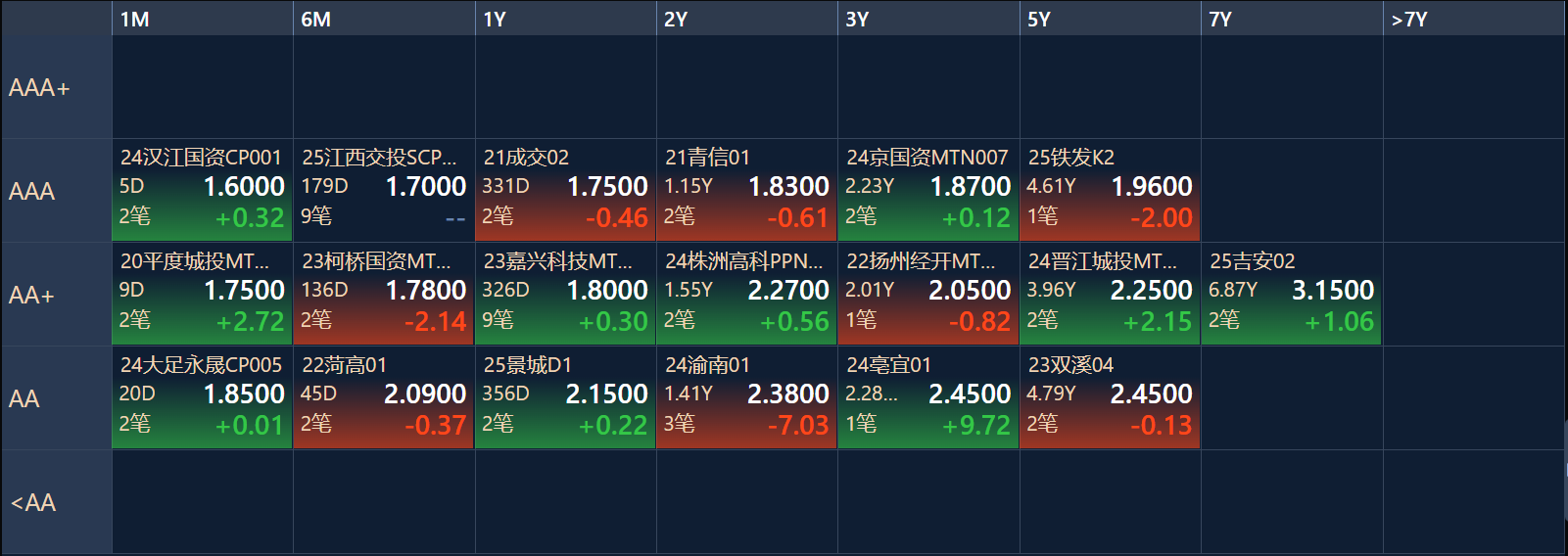
Task: Click the 23嘉兴科技MT bond cell
Action: click(x=565, y=294)
